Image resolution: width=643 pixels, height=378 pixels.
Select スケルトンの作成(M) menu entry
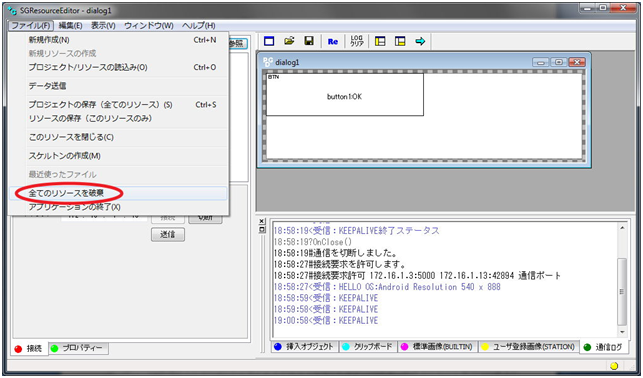118,156
